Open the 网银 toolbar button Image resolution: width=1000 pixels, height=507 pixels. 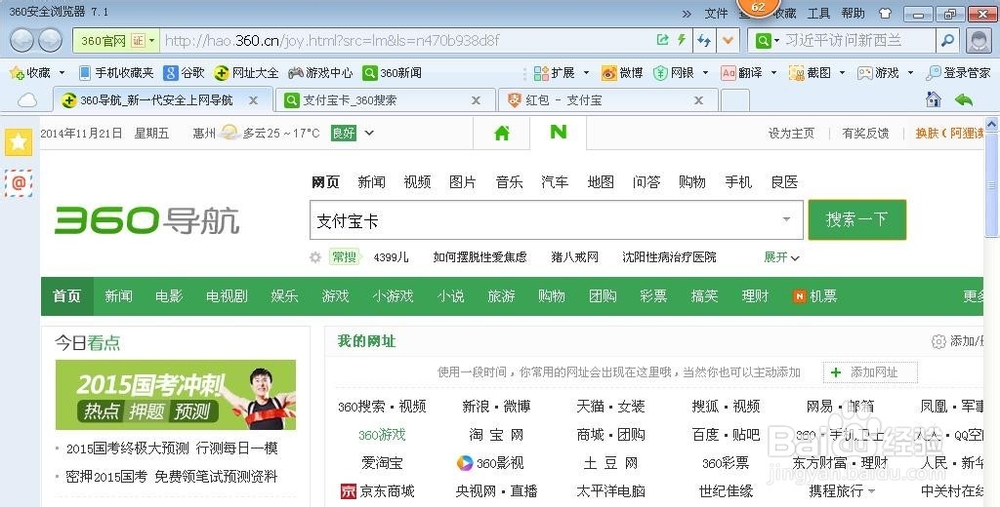pos(673,73)
